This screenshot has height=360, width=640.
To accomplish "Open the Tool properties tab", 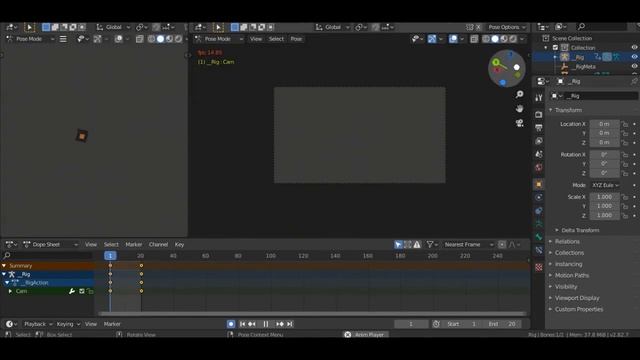I will [539, 98].
